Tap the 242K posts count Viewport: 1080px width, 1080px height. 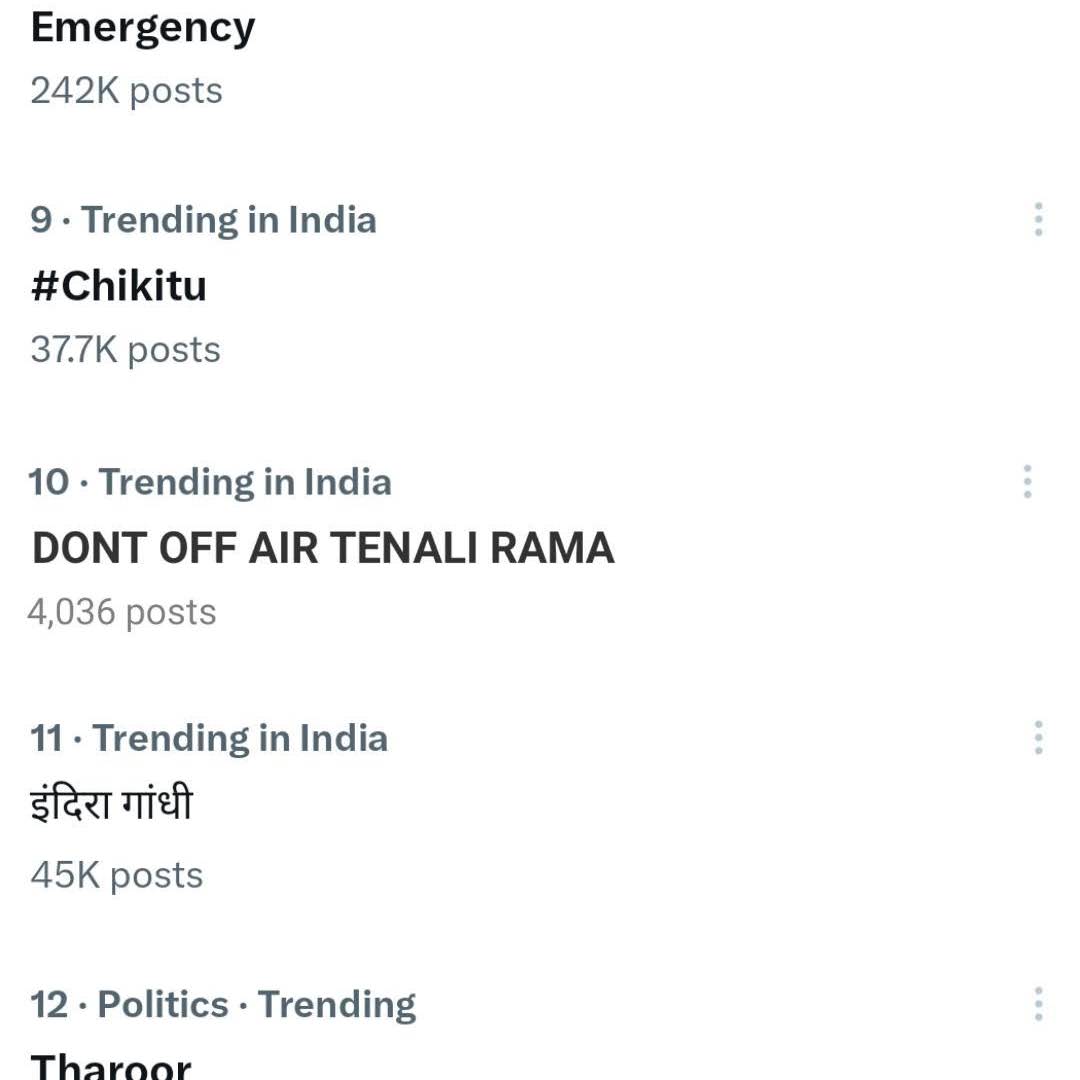(126, 91)
